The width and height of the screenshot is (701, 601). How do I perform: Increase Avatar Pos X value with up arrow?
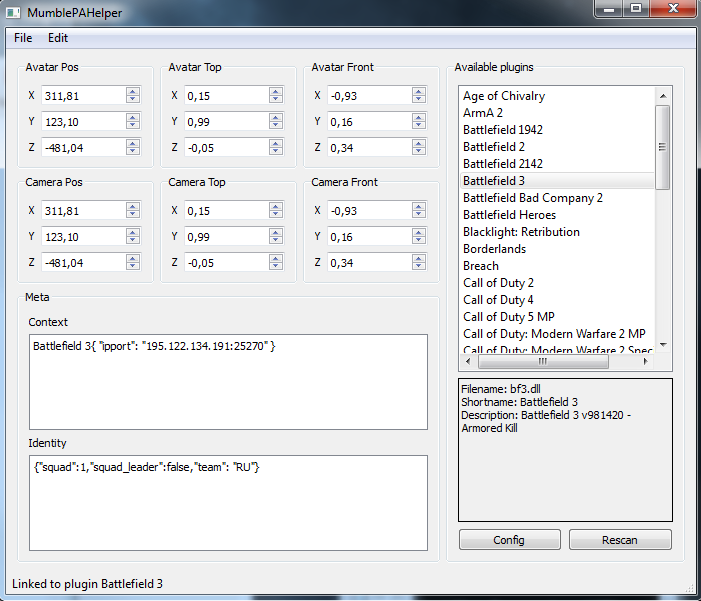[133, 91]
